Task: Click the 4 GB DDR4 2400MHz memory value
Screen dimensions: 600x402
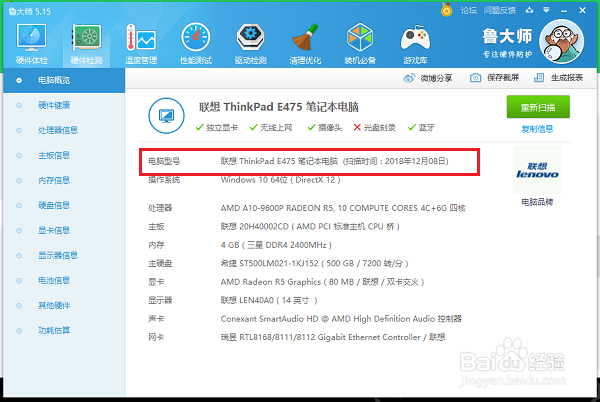Action: (x=276, y=245)
